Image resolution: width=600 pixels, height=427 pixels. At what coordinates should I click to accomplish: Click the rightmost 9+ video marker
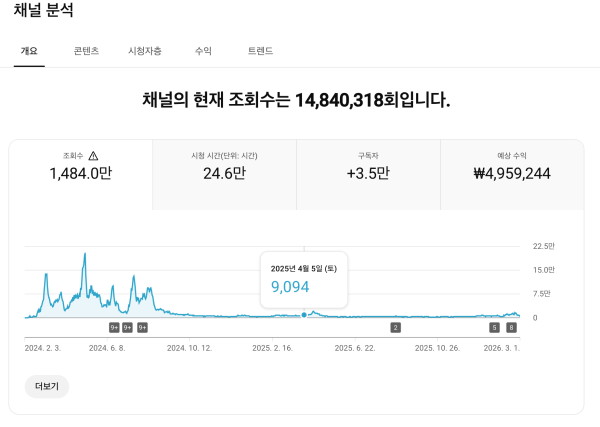click(142, 327)
